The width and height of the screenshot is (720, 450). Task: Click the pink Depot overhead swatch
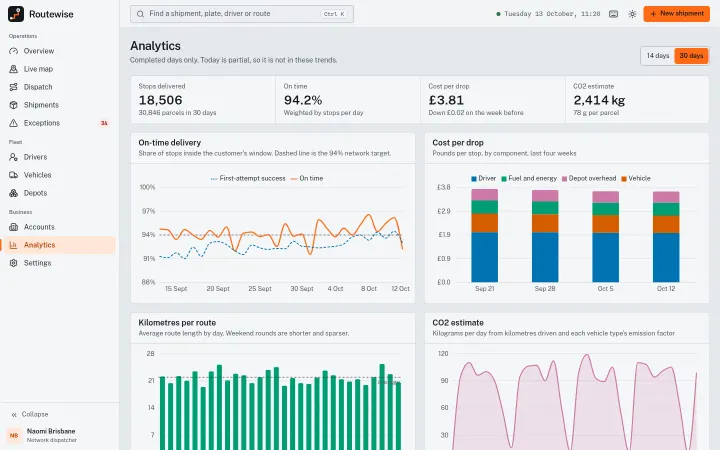565,179
